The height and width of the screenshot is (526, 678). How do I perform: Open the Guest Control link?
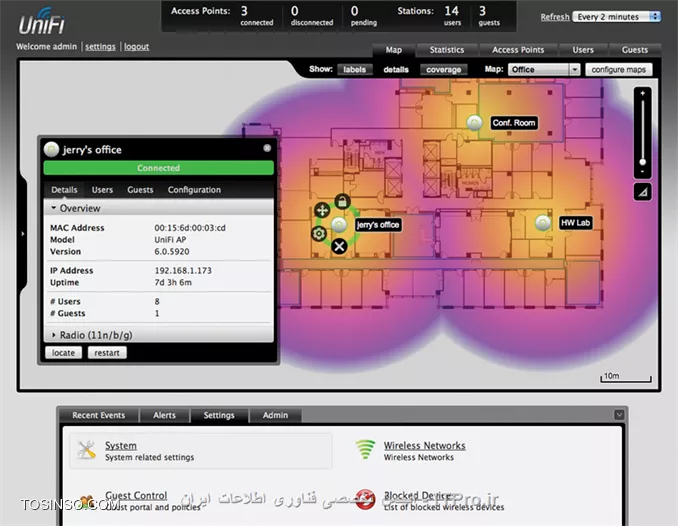pyautogui.click(x=136, y=495)
